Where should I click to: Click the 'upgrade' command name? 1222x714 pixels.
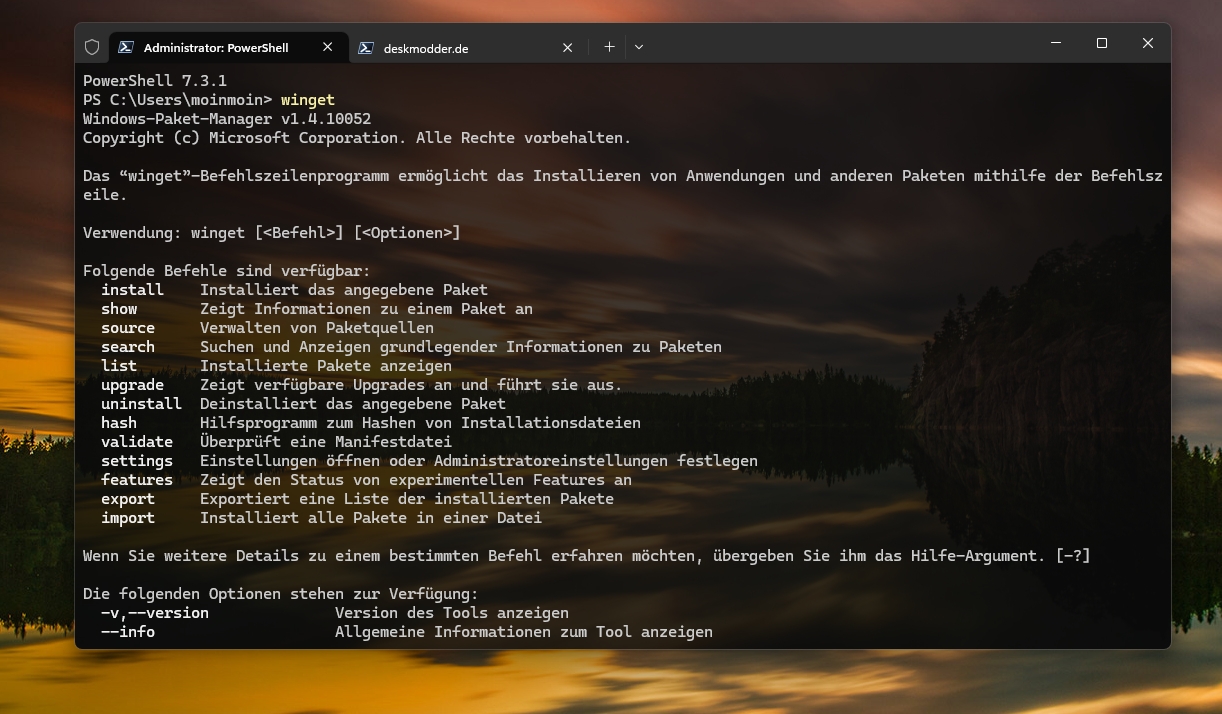(132, 385)
